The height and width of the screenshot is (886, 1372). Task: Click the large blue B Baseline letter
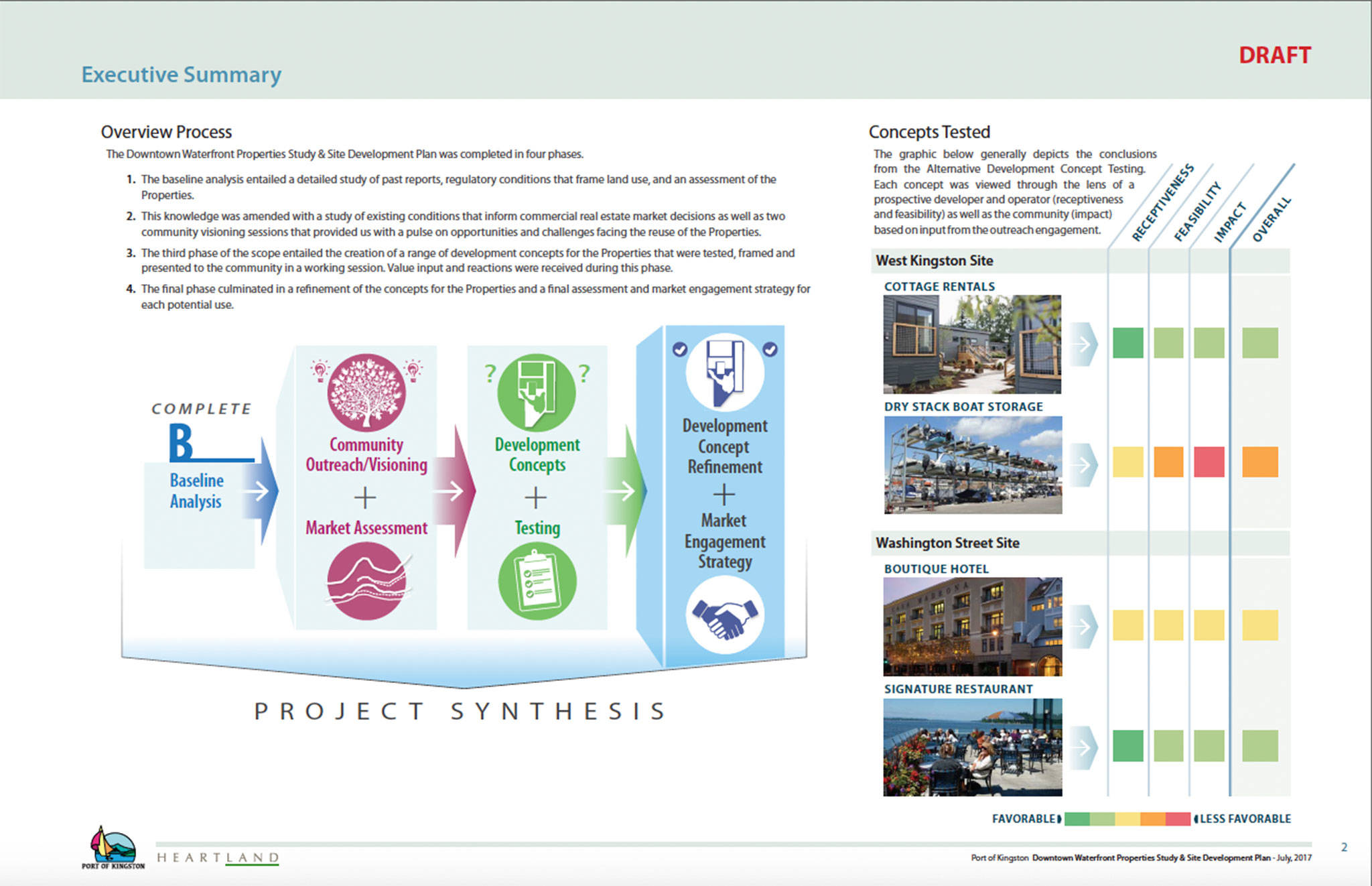click(181, 442)
